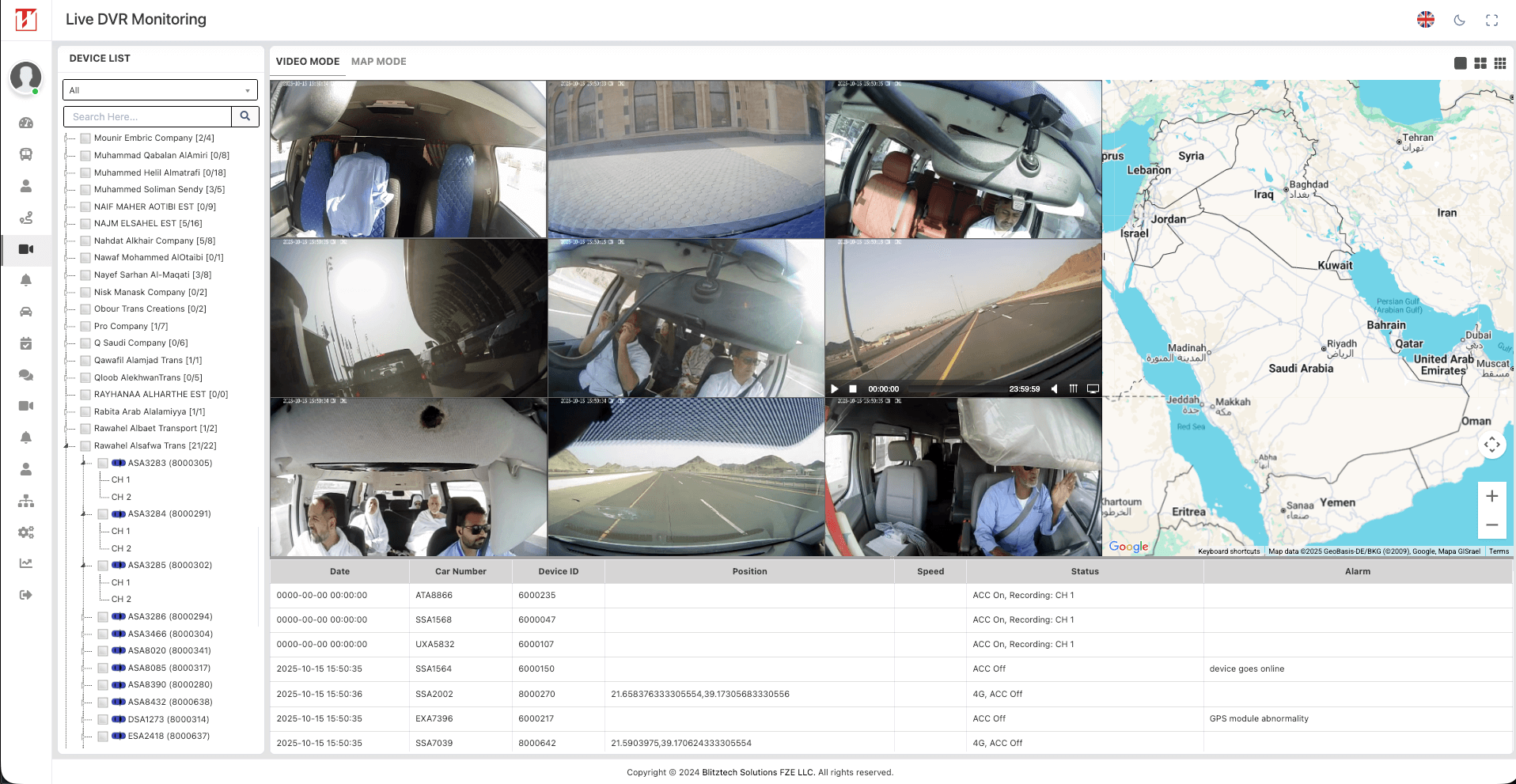The height and width of the screenshot is (784, 1516).
Task: Open the All filter dropdown
Action: (x=160, y=89)
